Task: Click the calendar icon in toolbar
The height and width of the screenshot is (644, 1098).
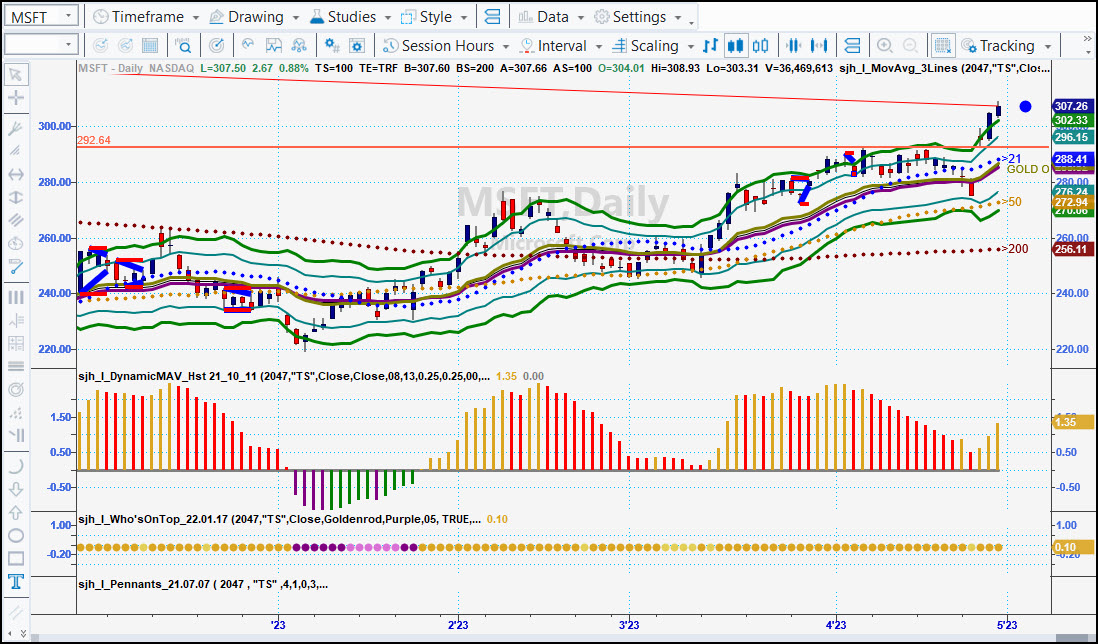Action: coord(150,46)
